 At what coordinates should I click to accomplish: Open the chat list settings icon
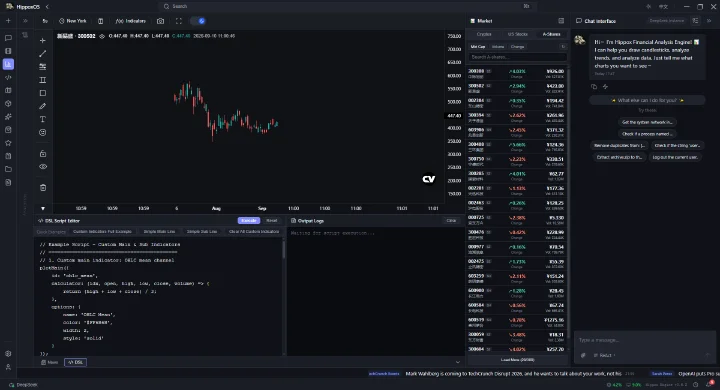click(x=696, y=21)
